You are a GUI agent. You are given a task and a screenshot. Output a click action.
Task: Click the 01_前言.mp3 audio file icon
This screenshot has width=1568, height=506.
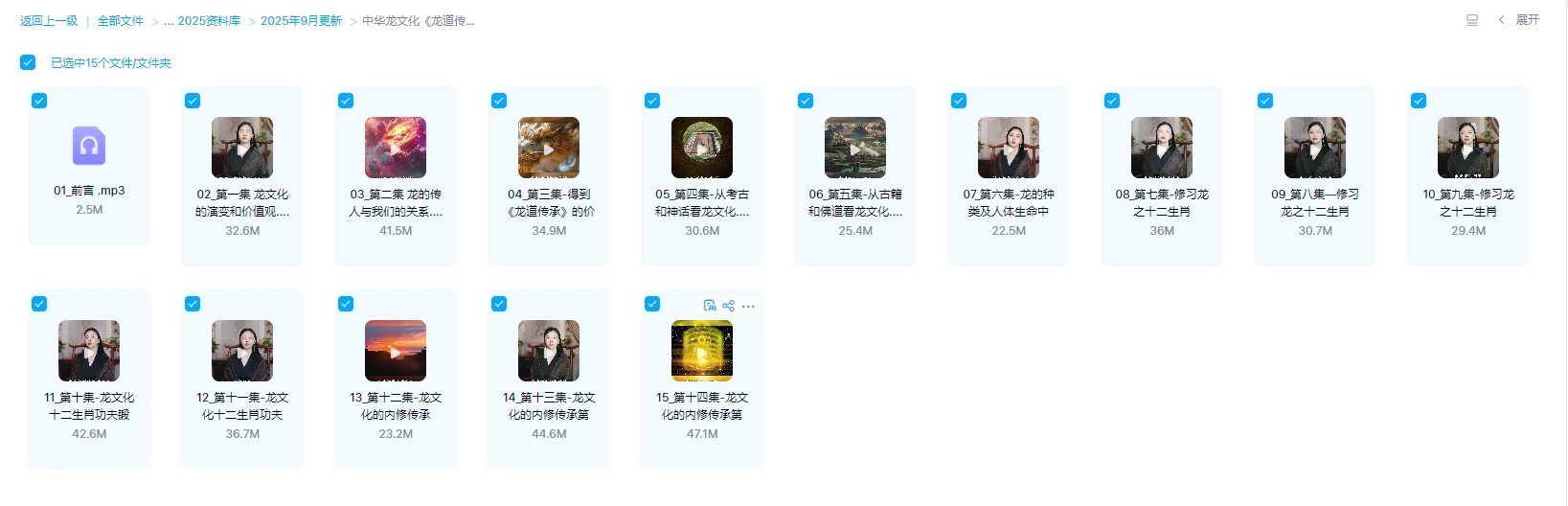click(x=89, y=146)
